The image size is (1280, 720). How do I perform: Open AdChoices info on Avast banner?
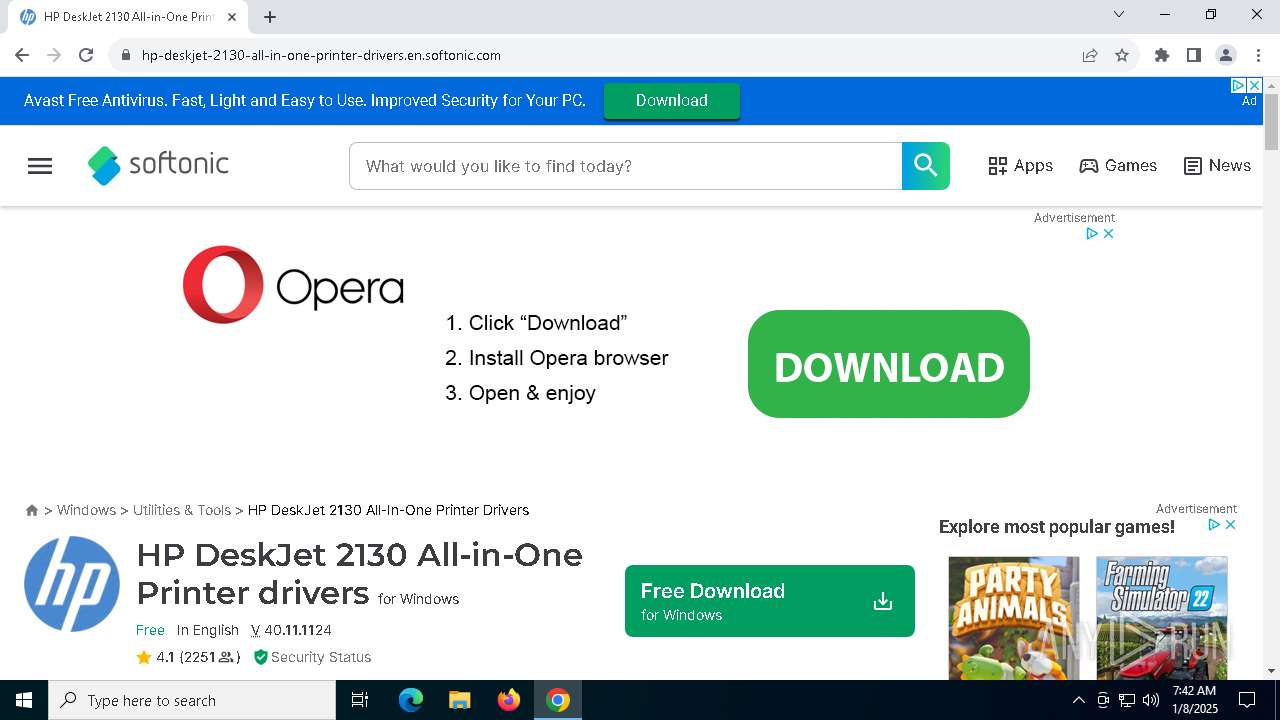(x=1238, y=85)
